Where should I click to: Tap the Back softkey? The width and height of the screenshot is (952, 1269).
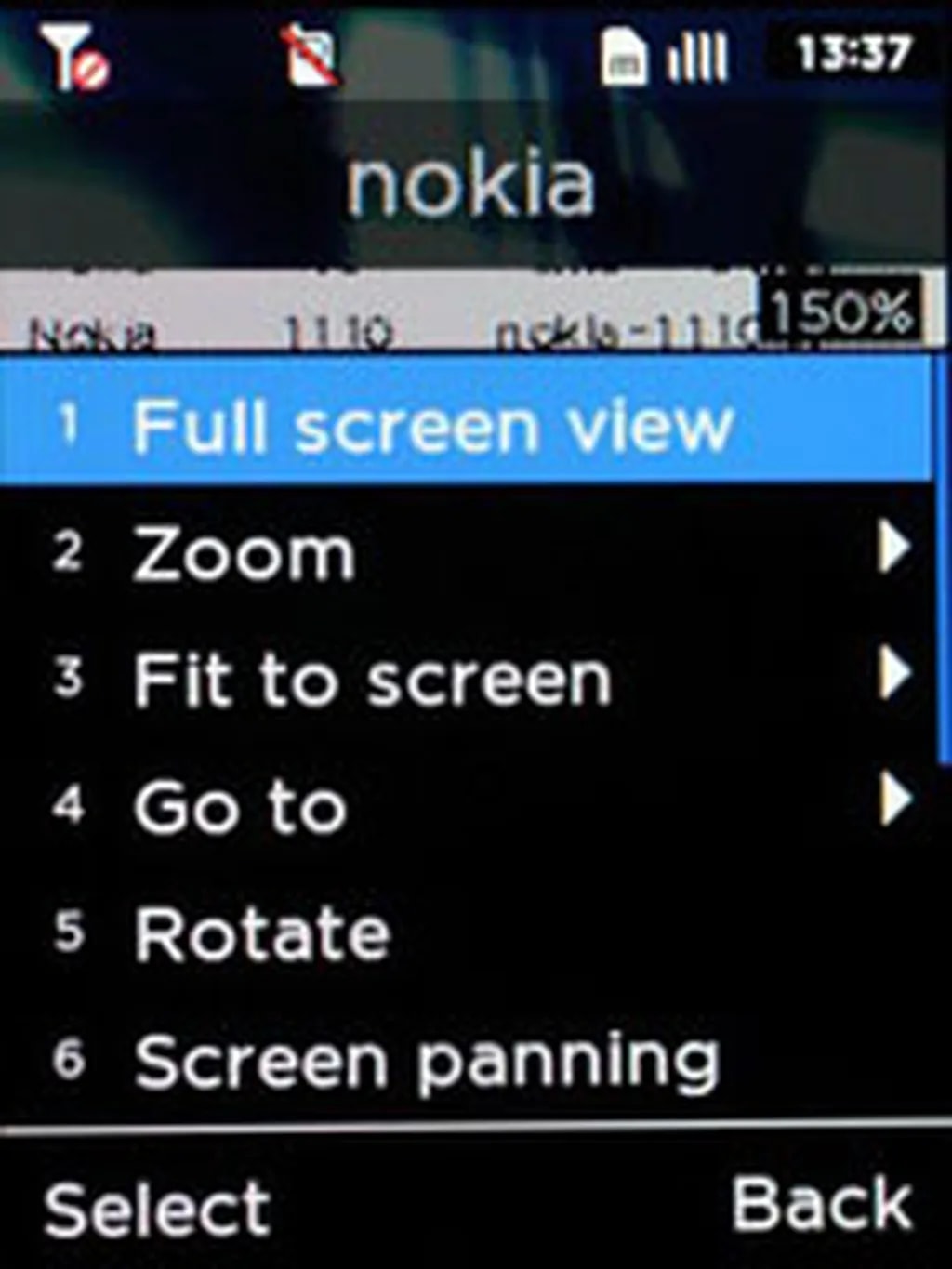(x=822, y=1203)
